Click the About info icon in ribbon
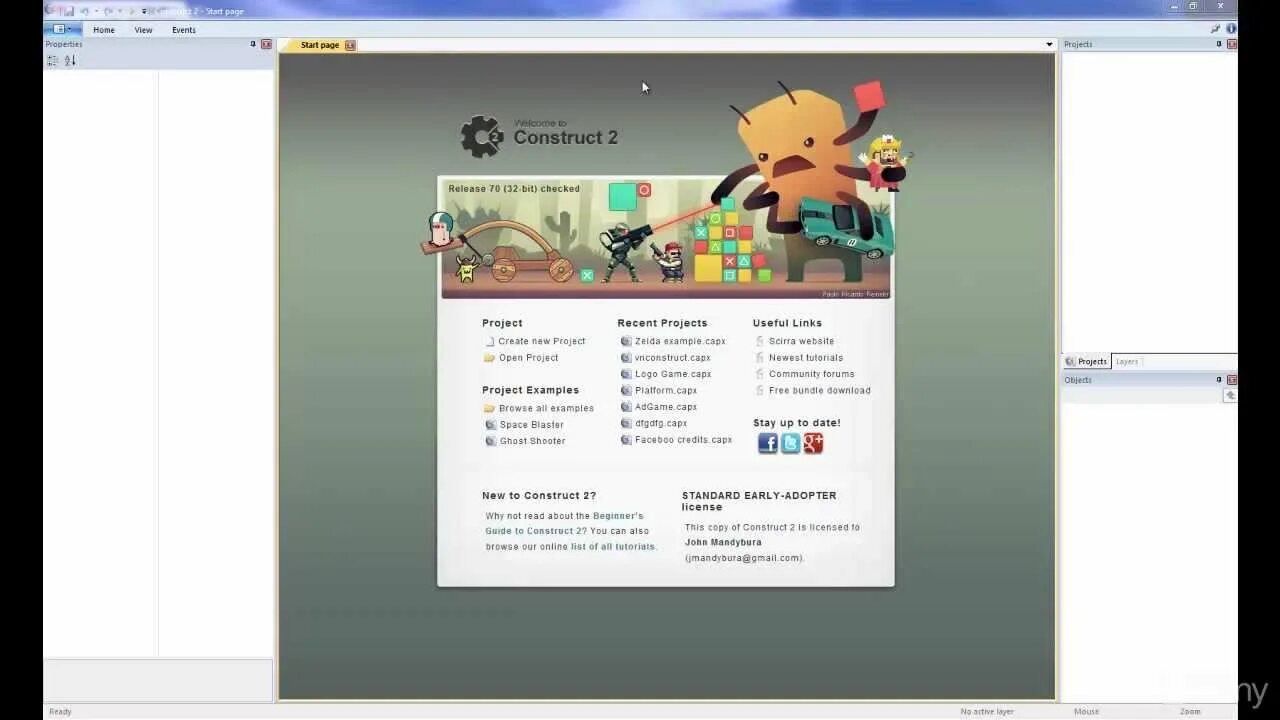Screen dimensions: 1280x720 [1231, 29]
